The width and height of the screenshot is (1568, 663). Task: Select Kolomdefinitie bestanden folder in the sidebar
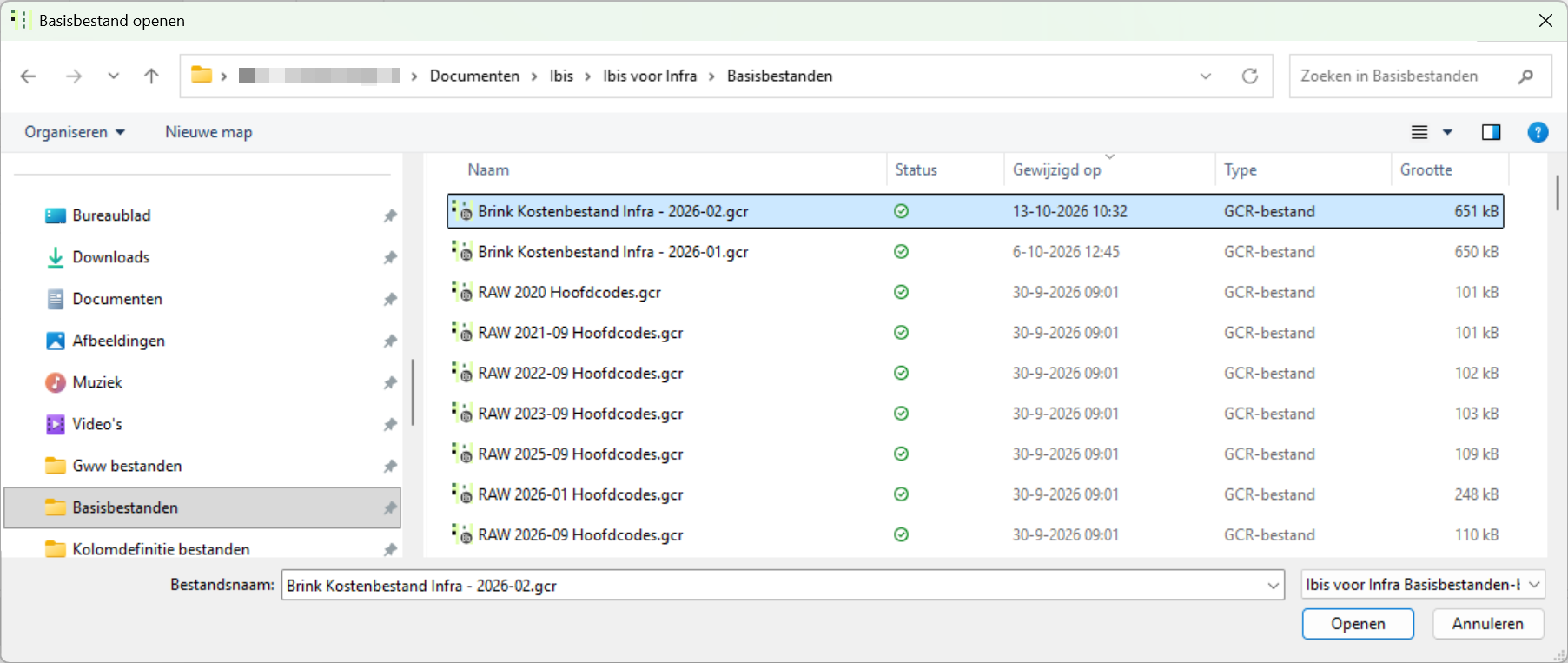point(161,549)
